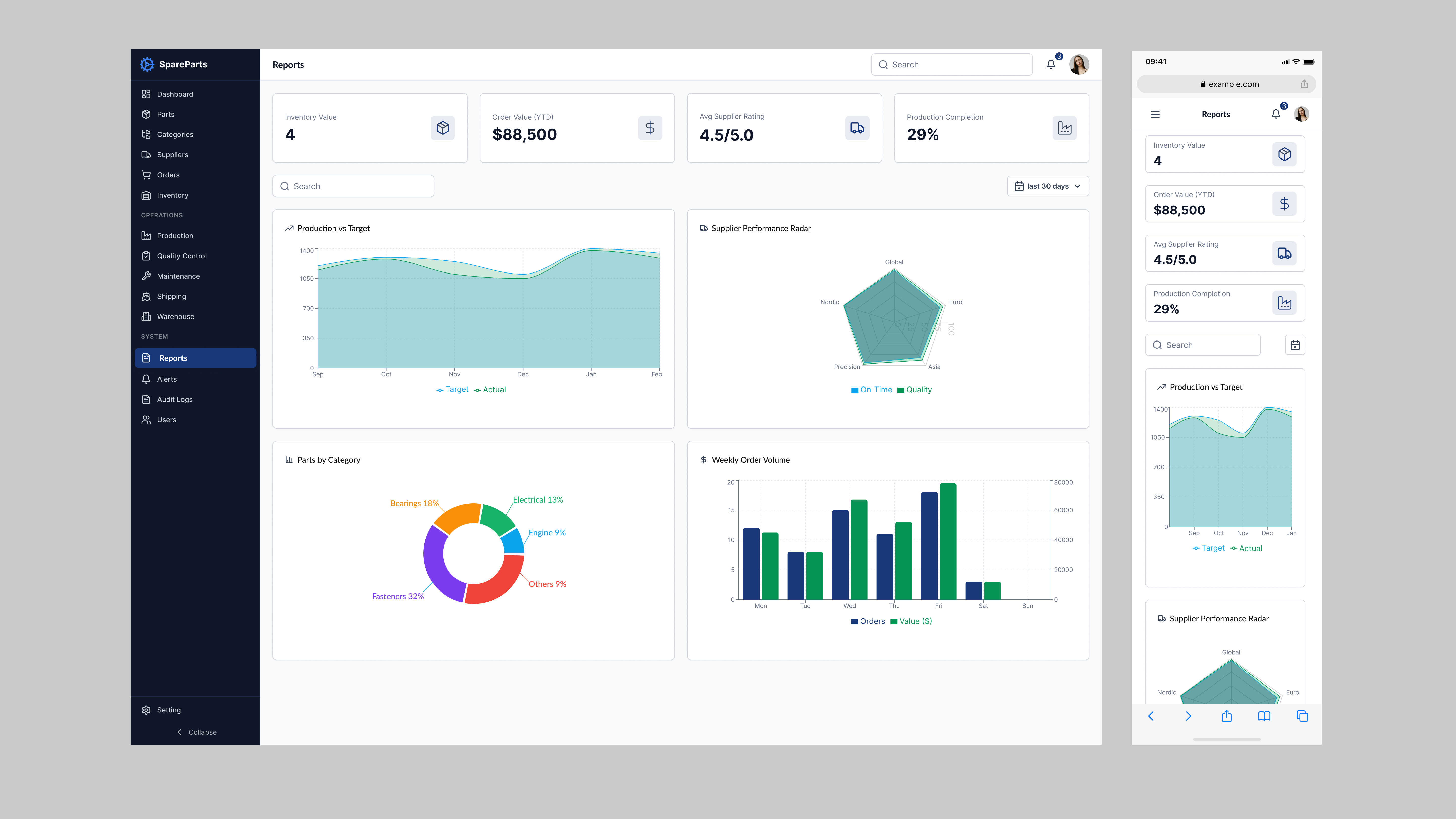Viewport: 1456px width, 819px height.
Task: Click the Weekly Order Volume dollar icon
Action: tap(704, 460)
